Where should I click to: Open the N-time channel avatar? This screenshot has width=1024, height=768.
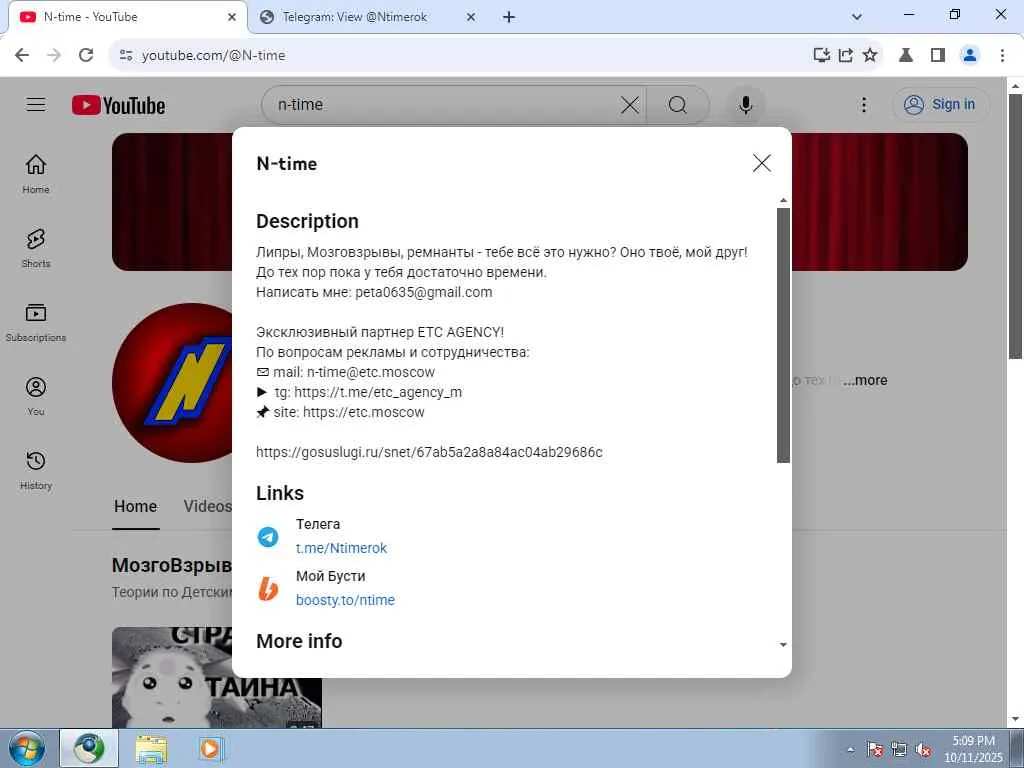(172, 383)
